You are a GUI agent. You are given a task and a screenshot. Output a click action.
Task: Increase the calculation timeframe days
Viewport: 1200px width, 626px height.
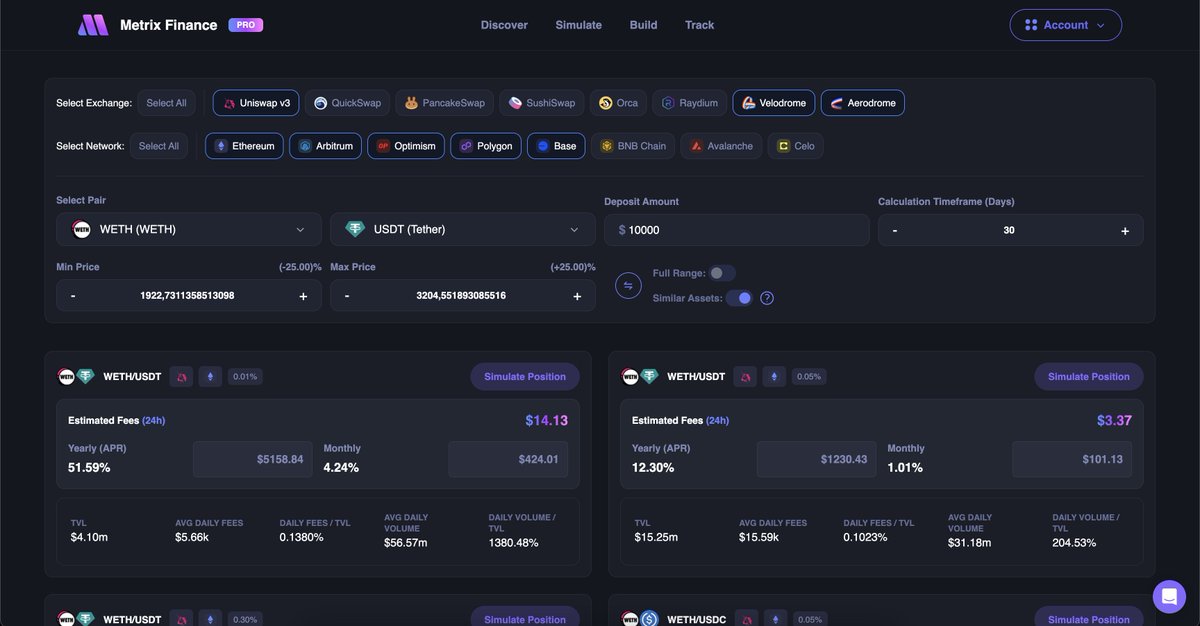pyautogui.click(x=1125, y=230)
